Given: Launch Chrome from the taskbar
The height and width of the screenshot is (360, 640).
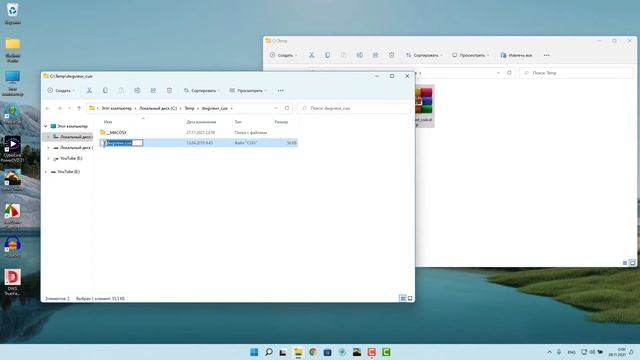Looking at the screenshot, I should [x=313, y=352].
